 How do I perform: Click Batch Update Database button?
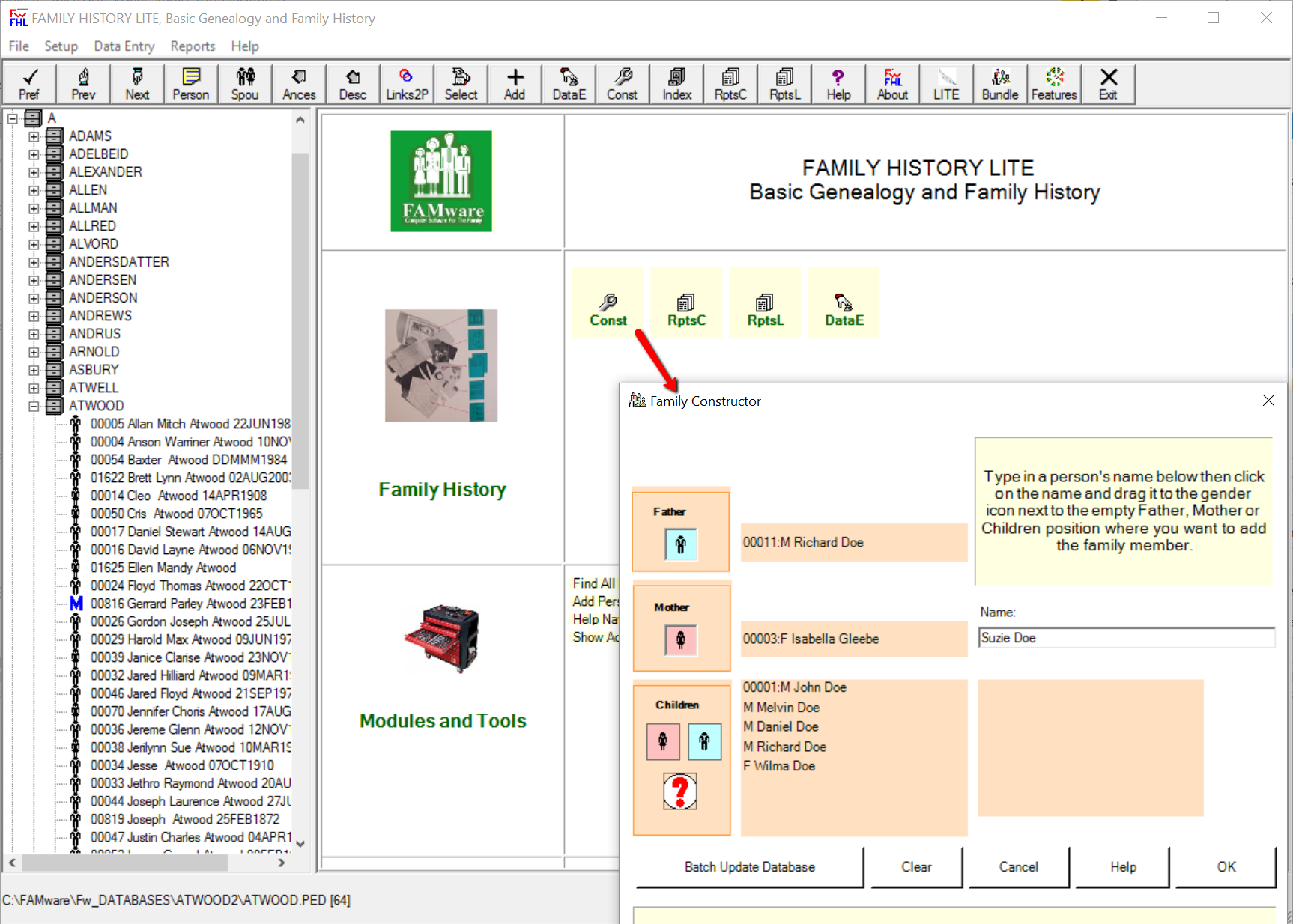point(750,867)
